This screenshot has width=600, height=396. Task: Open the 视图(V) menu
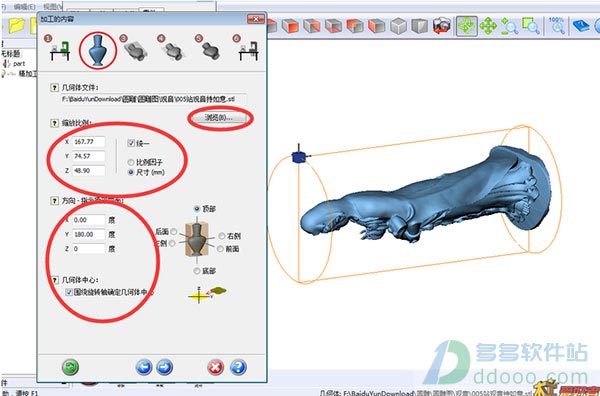point(53,7)
